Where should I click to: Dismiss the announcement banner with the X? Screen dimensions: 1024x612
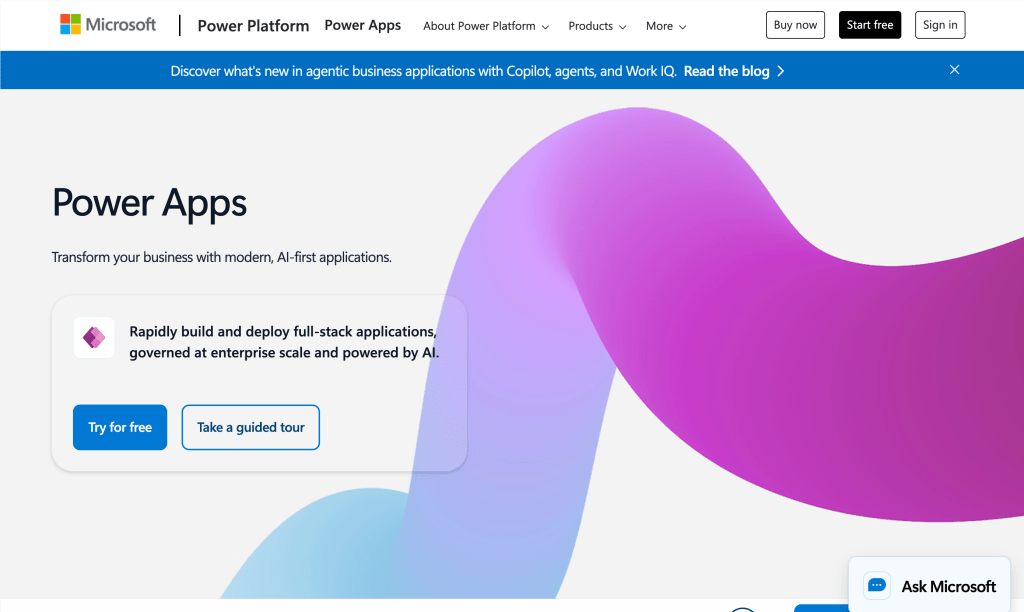pos(954,70)
